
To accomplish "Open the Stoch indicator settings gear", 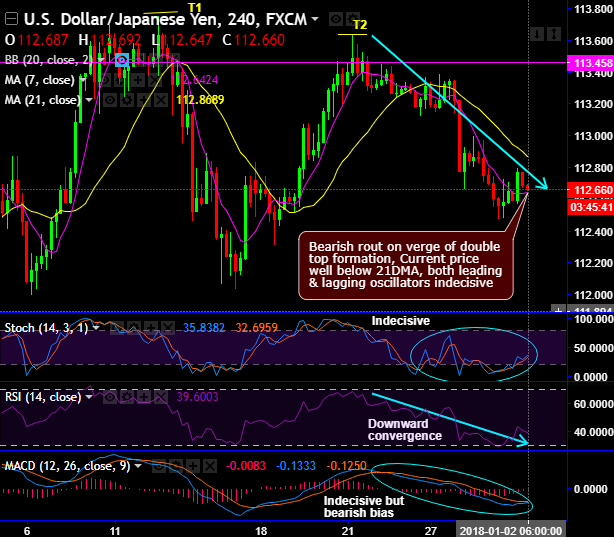I will 134,327.
